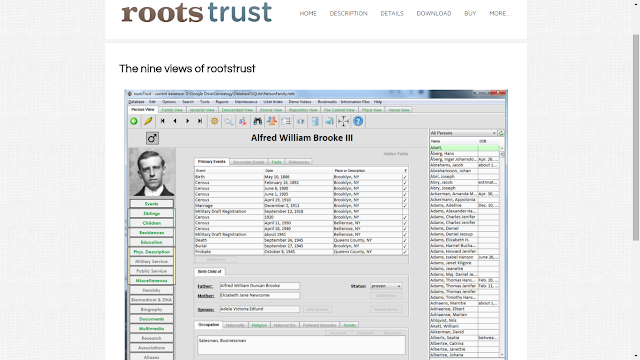Click the portrait photo thumbnail
The image size is (640, 360).
tap(152, 172)
